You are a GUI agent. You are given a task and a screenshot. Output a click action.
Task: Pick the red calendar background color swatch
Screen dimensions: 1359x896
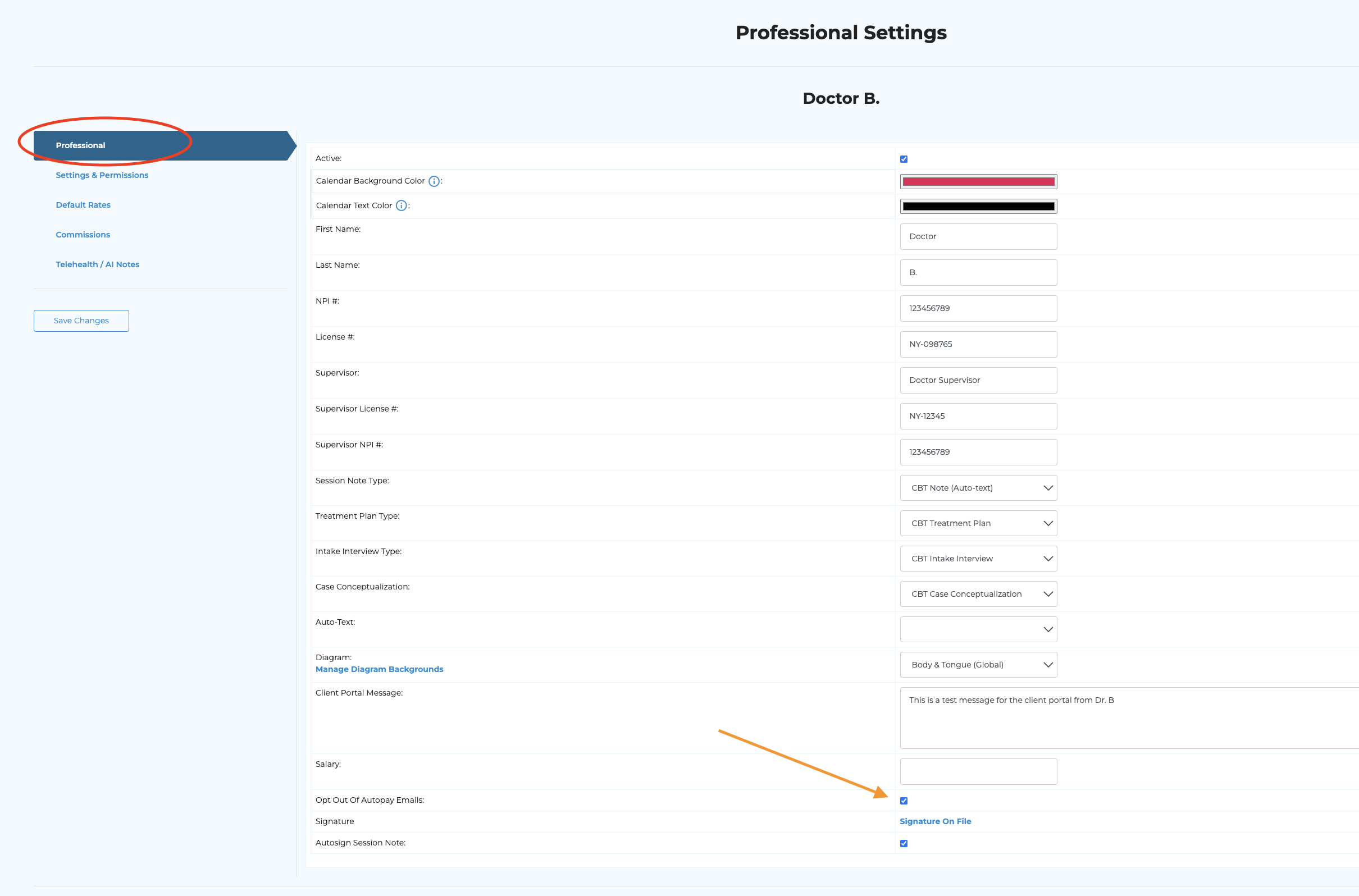[x=978, y=182]
